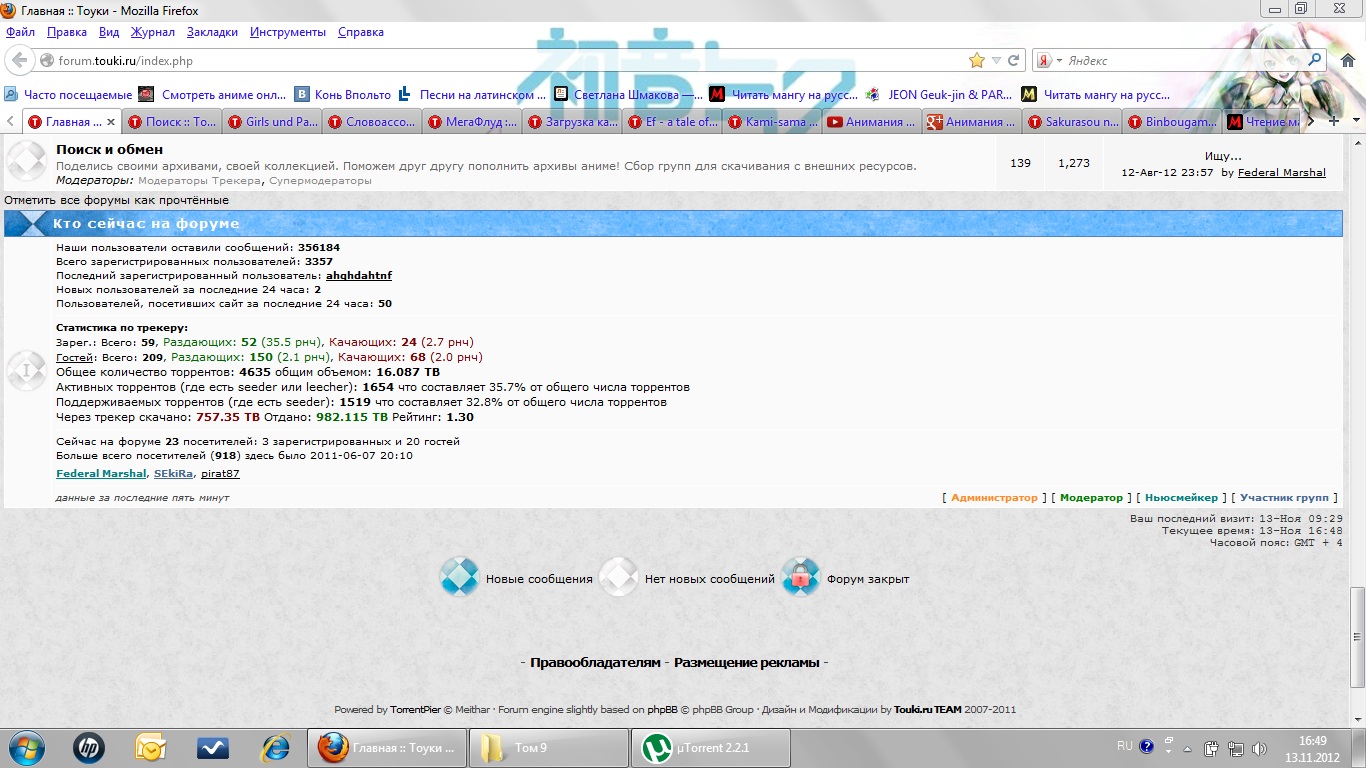Launch Internet Explorer from the taskbar
Image resolution: width=1366 pixels, height=768 pixels.
[274, 747]
